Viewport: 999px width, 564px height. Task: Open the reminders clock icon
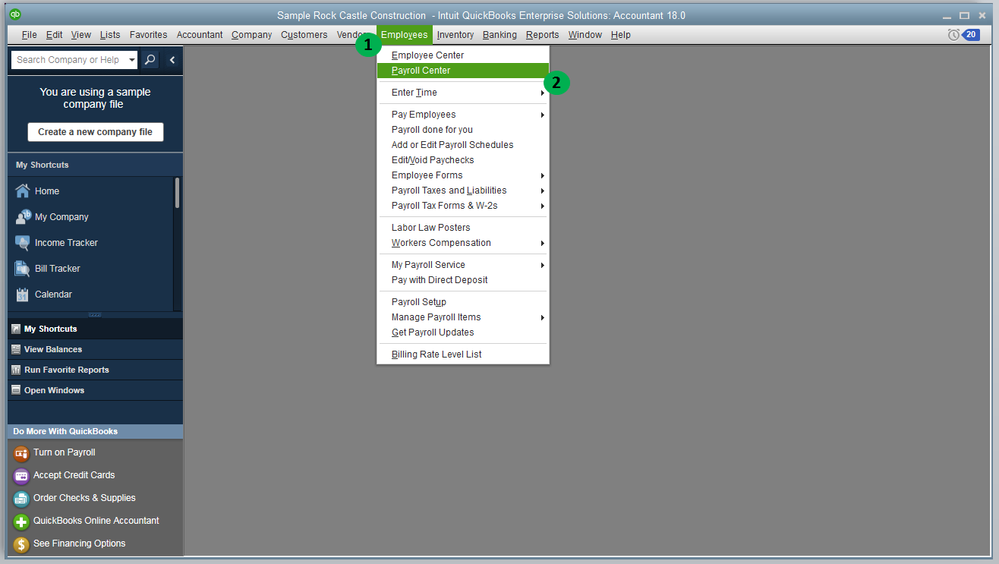click(954, 34)
